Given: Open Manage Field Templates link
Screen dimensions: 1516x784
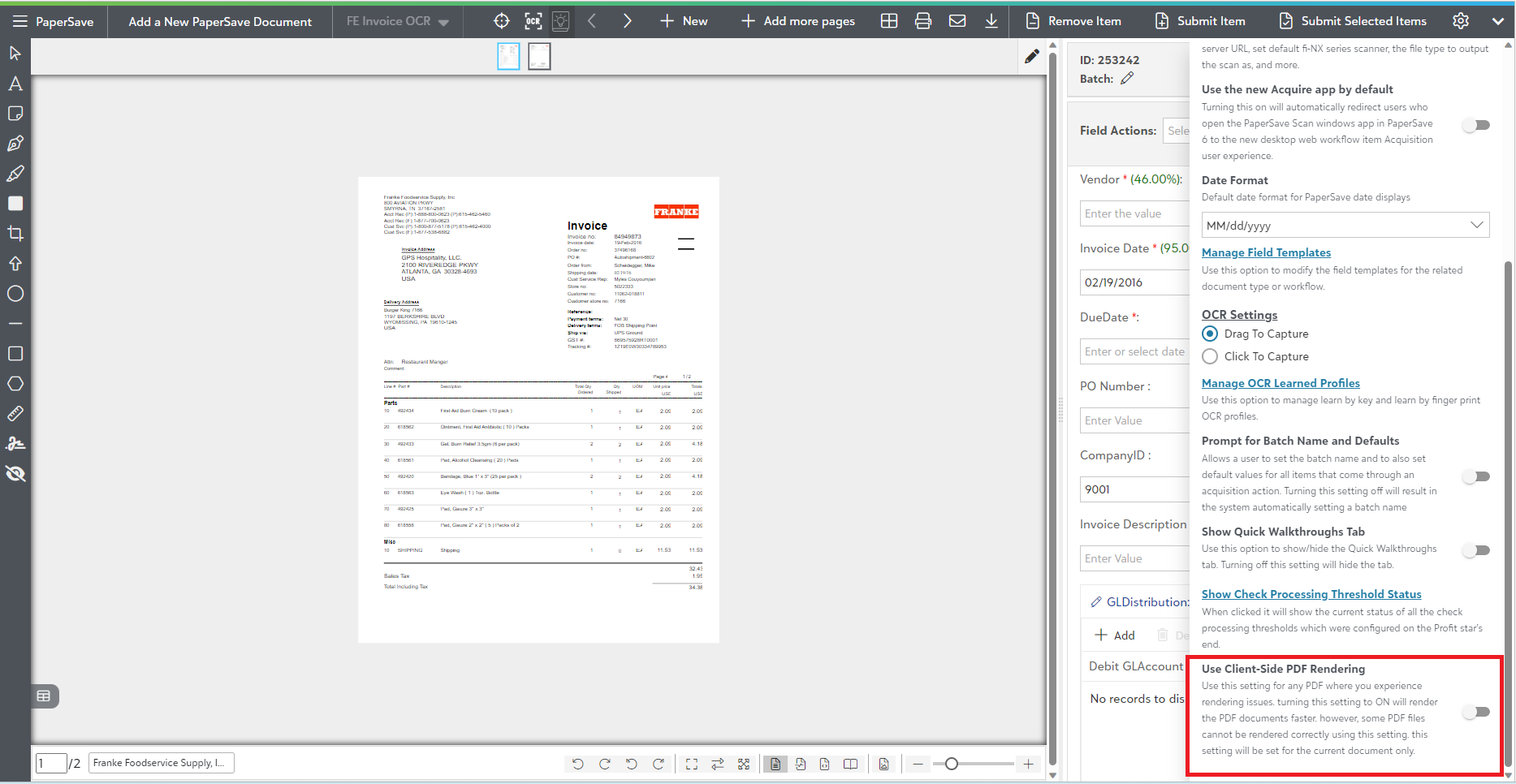Looking at the screenshot, I should pos(1266,252).
